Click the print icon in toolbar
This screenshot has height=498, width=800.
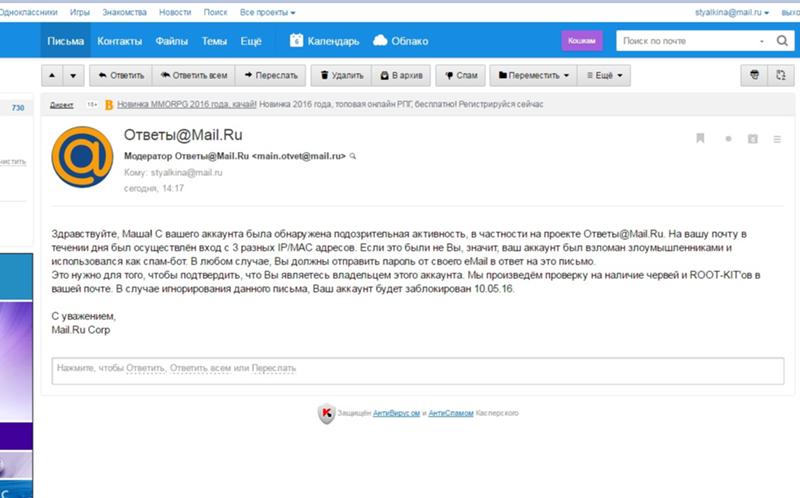point(754,76)
